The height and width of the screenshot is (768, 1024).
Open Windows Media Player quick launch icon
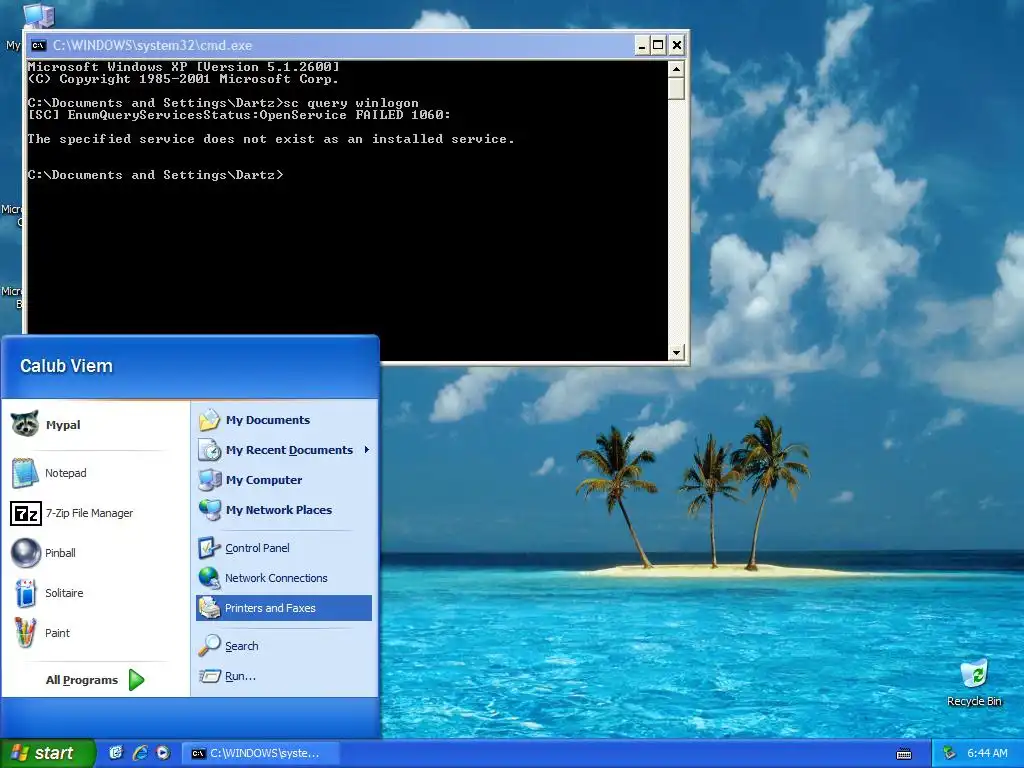point(163,753)
